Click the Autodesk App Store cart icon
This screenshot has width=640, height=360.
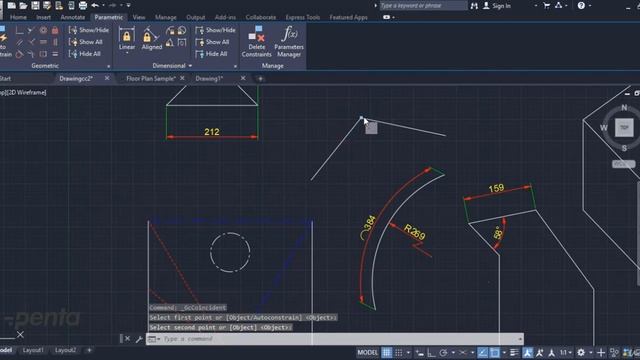[x=546, y=6]
